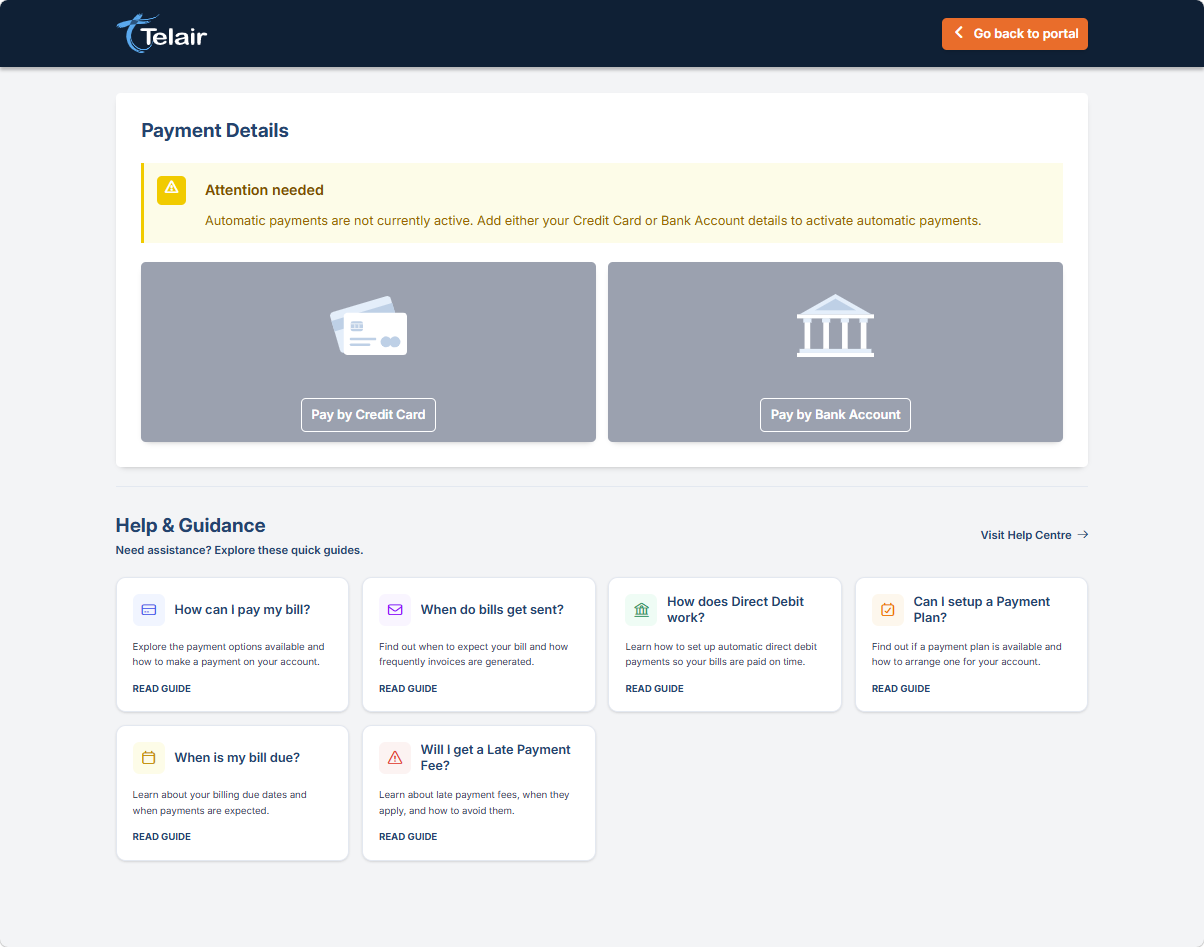
Task: Click the calendar icon beside When is my bill due
Action: point(149,758)
